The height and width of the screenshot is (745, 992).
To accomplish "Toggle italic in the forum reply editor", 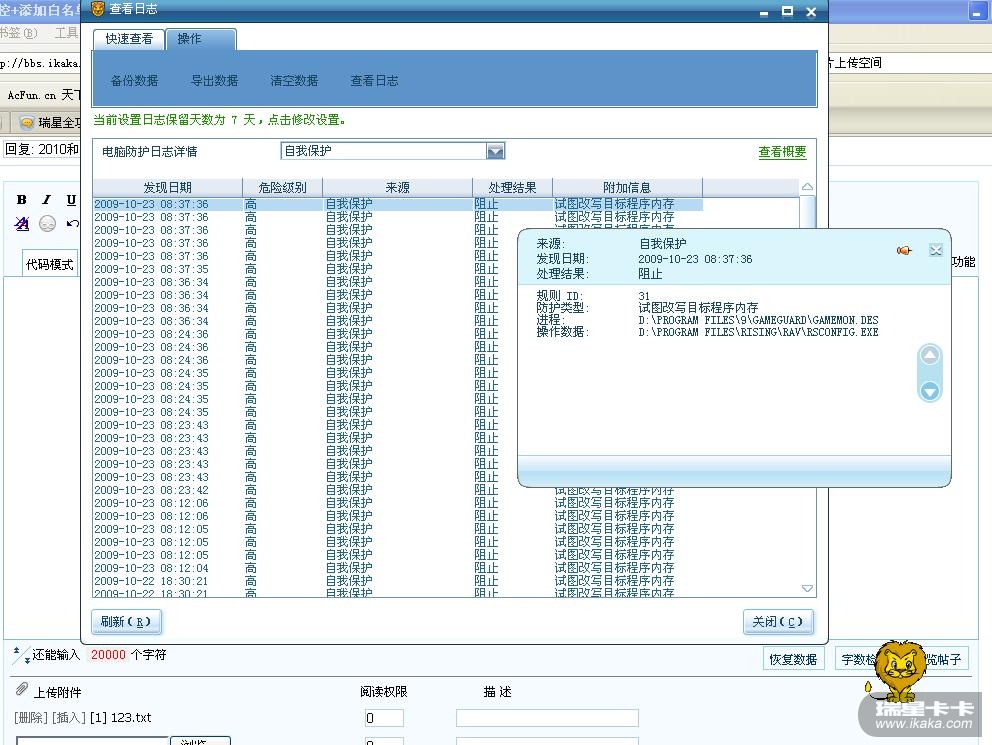I will click(x=46, y=200).
